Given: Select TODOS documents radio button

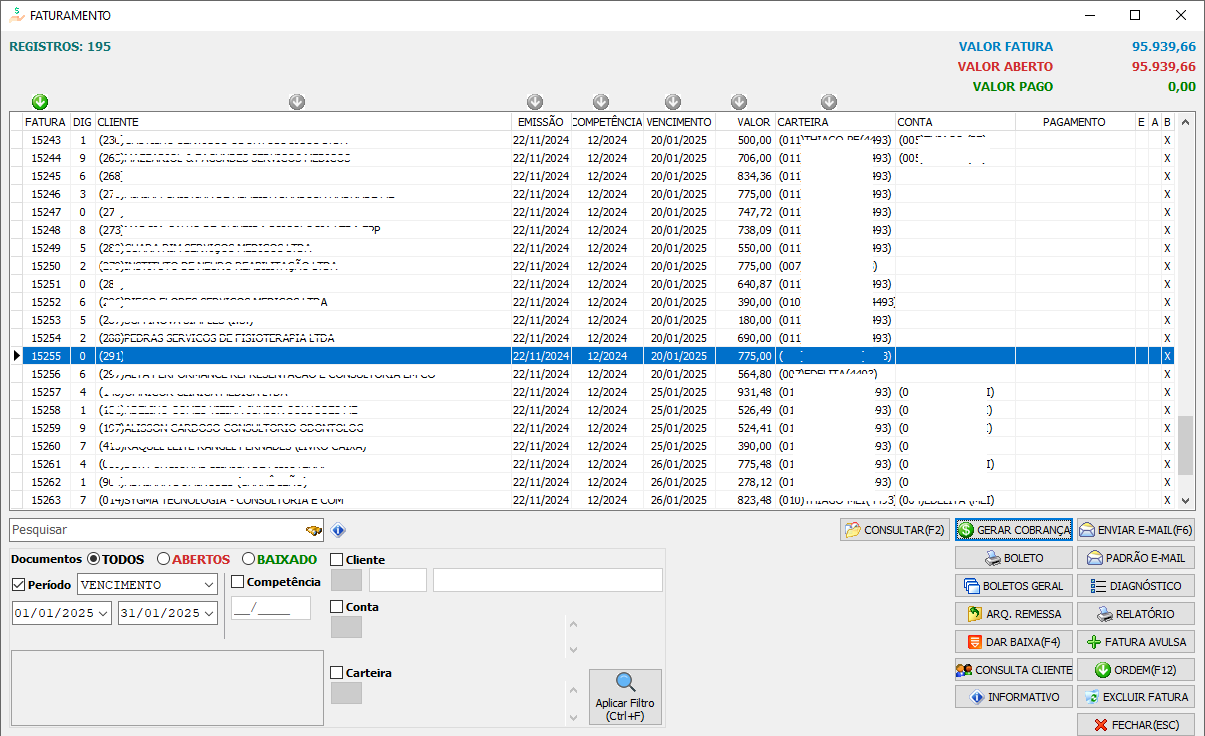Looking at the screenshot, I should click(x=94, y=559).
